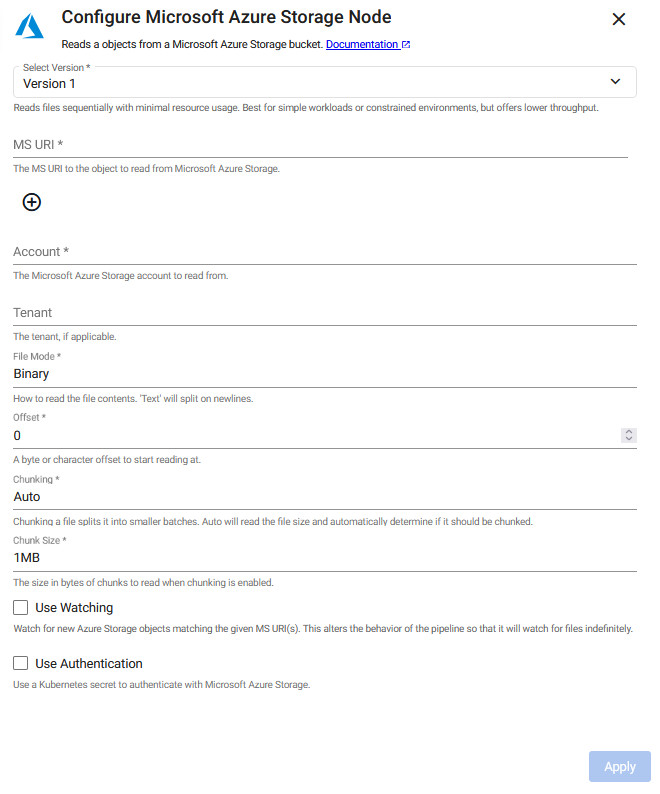This screenshot has height=794, width=660.
Task: Enable the Use Watching checkbox
Action: click(20, 607)
